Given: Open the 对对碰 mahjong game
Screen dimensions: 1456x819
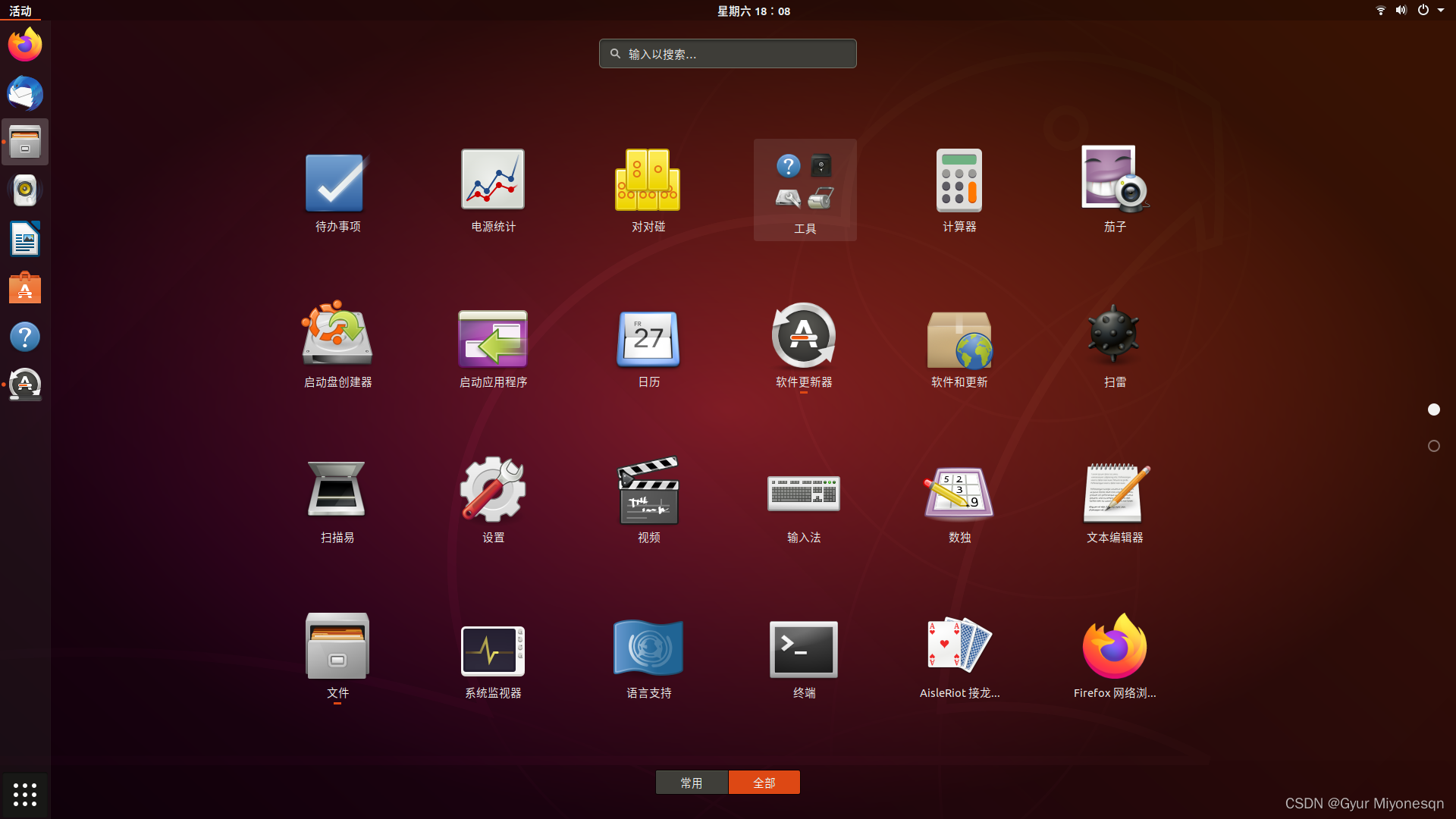Looking at the screenshot, I should pyautogui.click(x=648, y=190).
